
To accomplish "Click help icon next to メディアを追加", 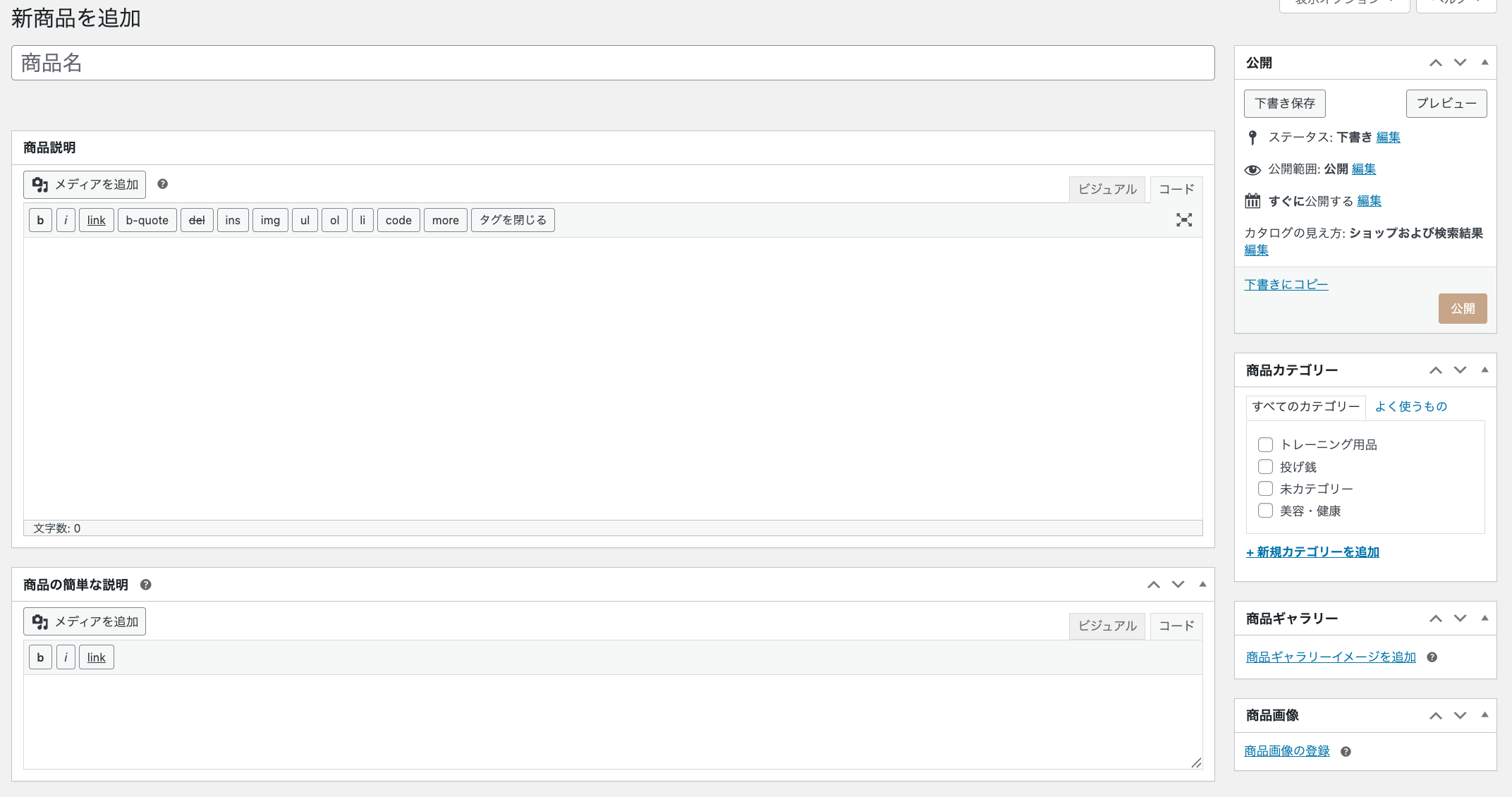I will pyautogui.click(x=162, y=184).
